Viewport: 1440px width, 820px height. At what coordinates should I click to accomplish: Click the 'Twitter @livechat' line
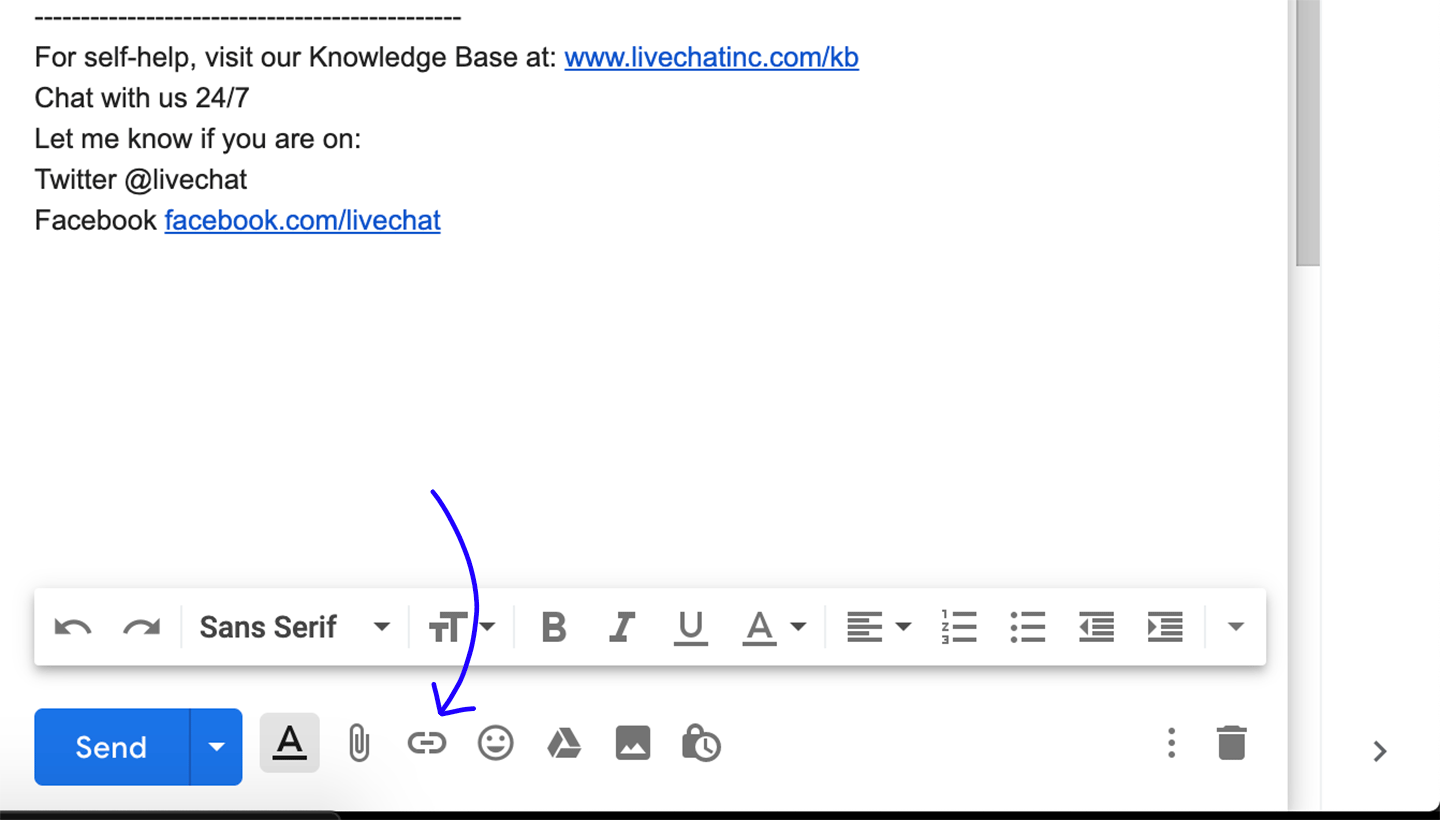(x=141, y=180)
